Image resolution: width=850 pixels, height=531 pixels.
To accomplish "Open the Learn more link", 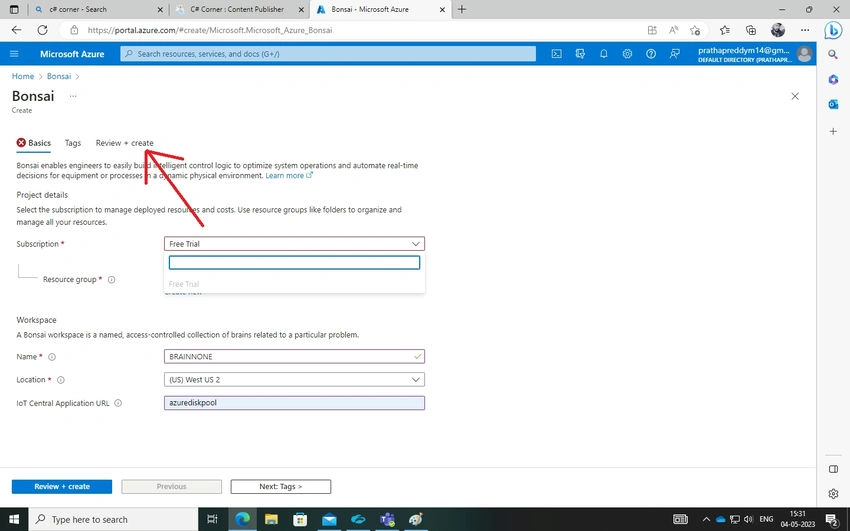I will click(289, 176).
